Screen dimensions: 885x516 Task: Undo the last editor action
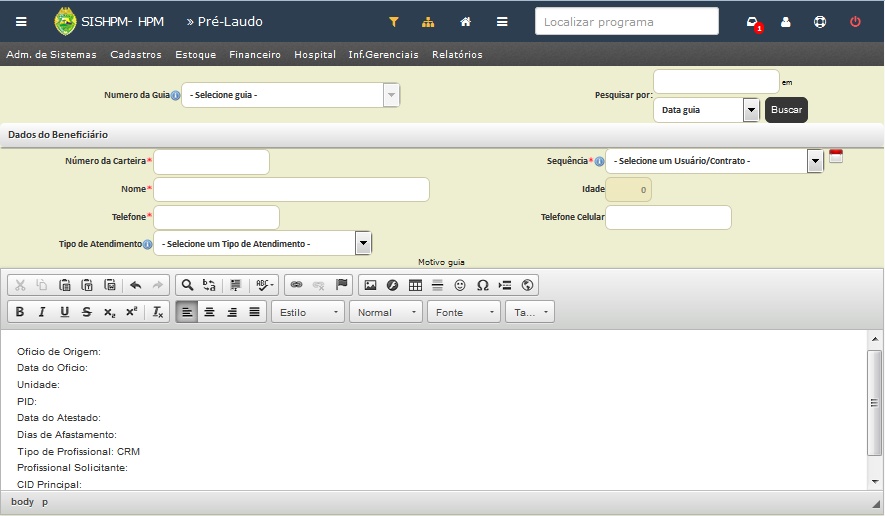coord(135,285)
